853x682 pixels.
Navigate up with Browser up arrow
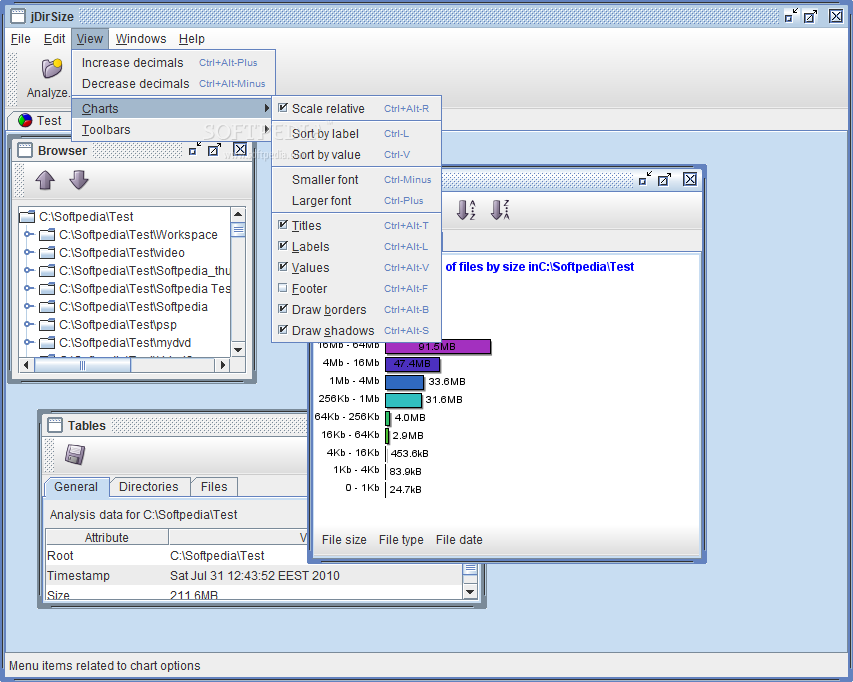coord(45,179)
